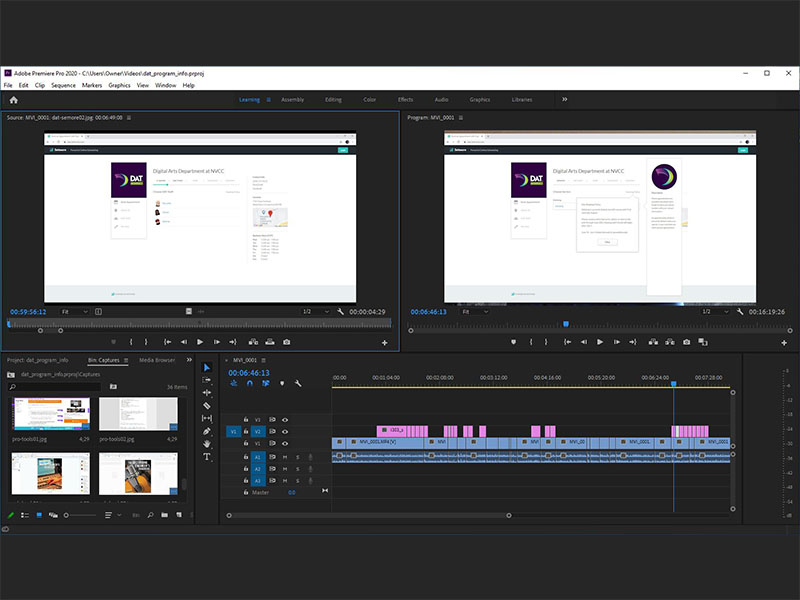Open the Graphics menu
The image size is (800, 600).
coord(119,85)
